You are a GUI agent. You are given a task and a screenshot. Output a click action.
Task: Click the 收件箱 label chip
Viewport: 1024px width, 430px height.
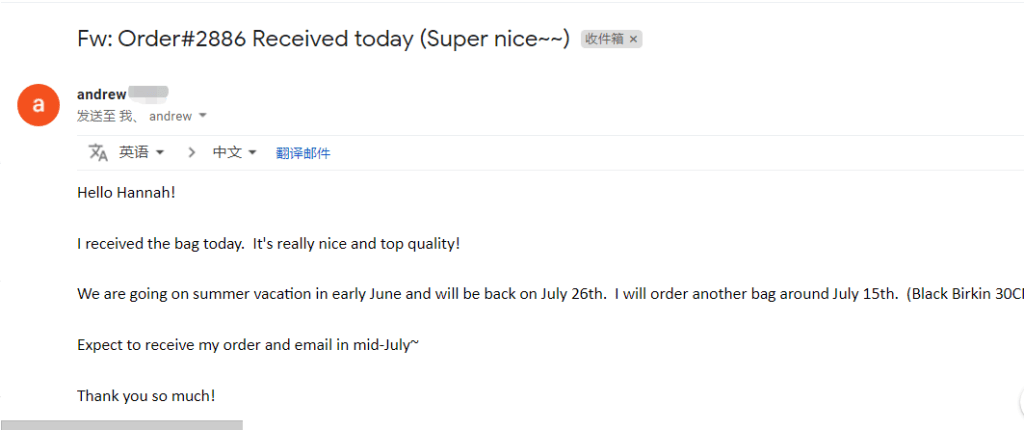(605, 39)
